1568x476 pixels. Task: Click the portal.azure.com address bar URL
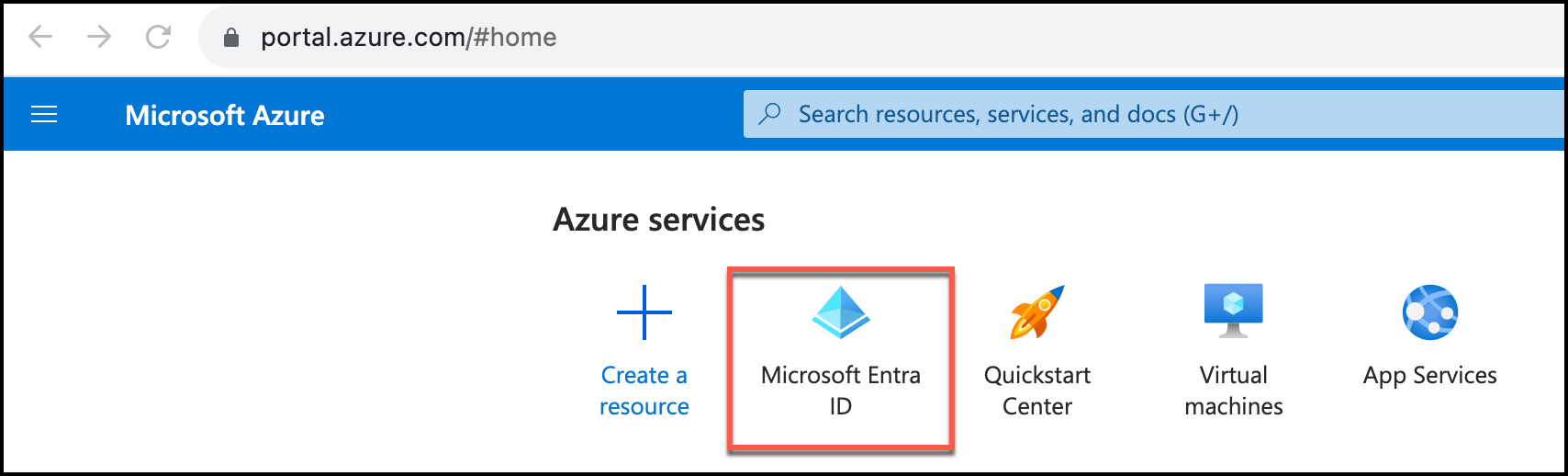click(x=409, y=38)
